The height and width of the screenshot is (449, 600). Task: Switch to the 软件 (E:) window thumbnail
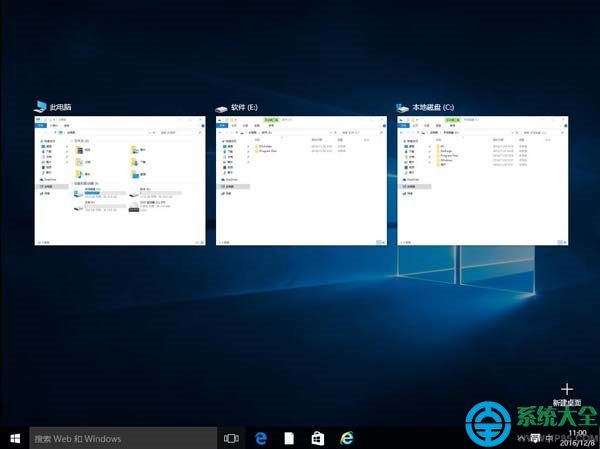tap(301, 180)
